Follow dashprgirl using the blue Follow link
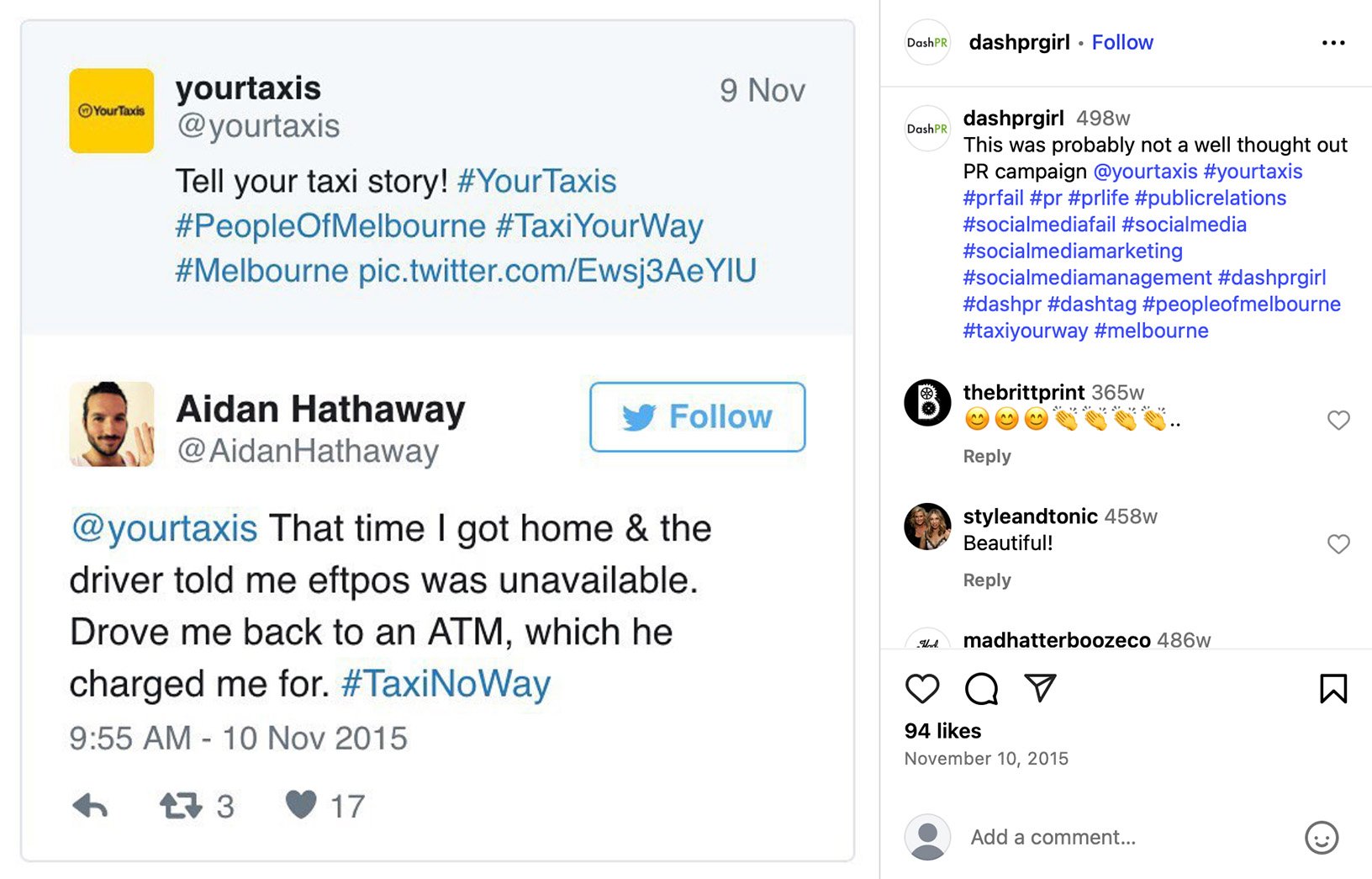 pyautogui.click(x=1121, y=41)
